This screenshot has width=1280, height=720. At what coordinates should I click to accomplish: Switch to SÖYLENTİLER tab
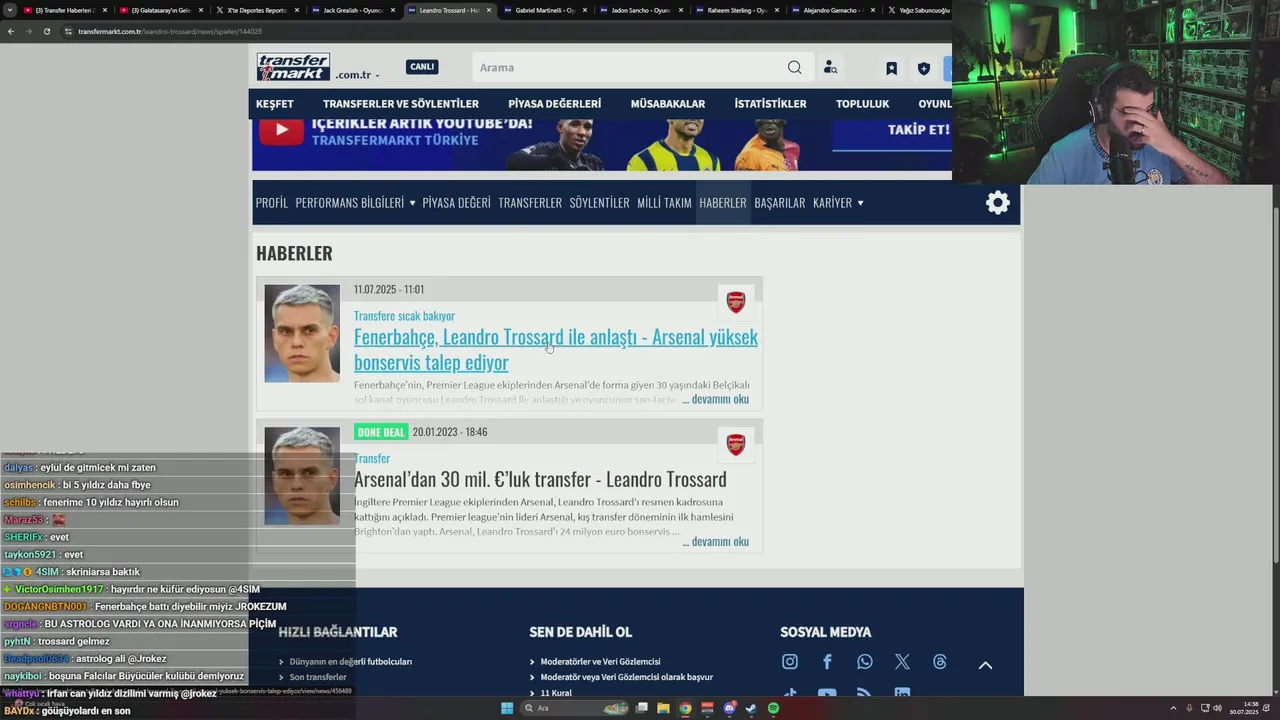coord(599,203)
